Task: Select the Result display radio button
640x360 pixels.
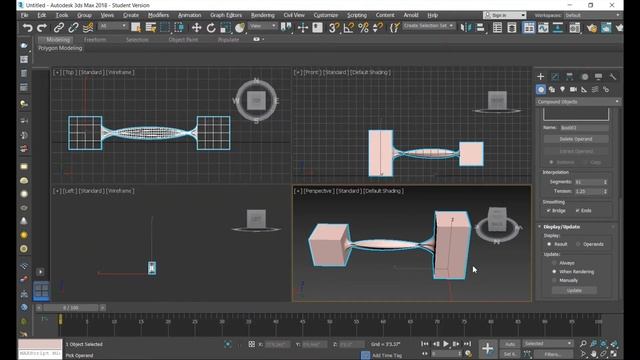Action: 549,244
